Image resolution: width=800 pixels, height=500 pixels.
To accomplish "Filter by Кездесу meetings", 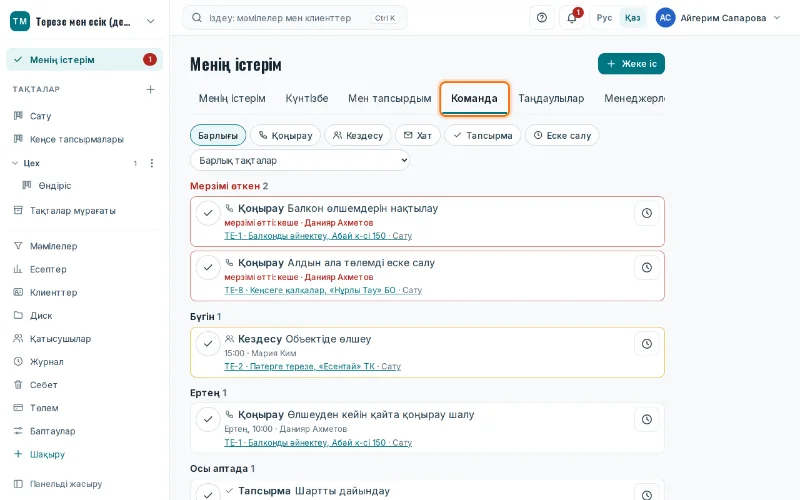I will coord(358,135).
